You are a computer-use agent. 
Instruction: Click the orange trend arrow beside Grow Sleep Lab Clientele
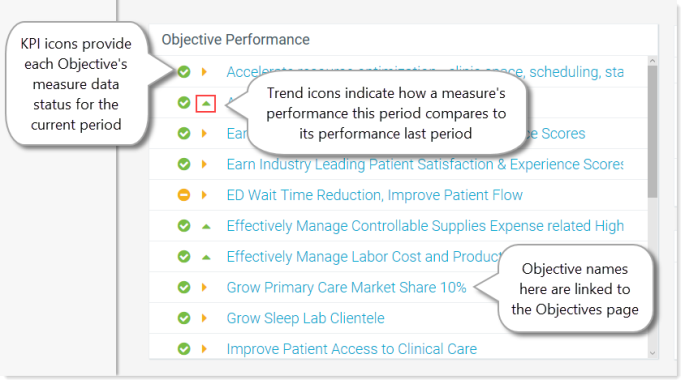[x=204, y=318]
